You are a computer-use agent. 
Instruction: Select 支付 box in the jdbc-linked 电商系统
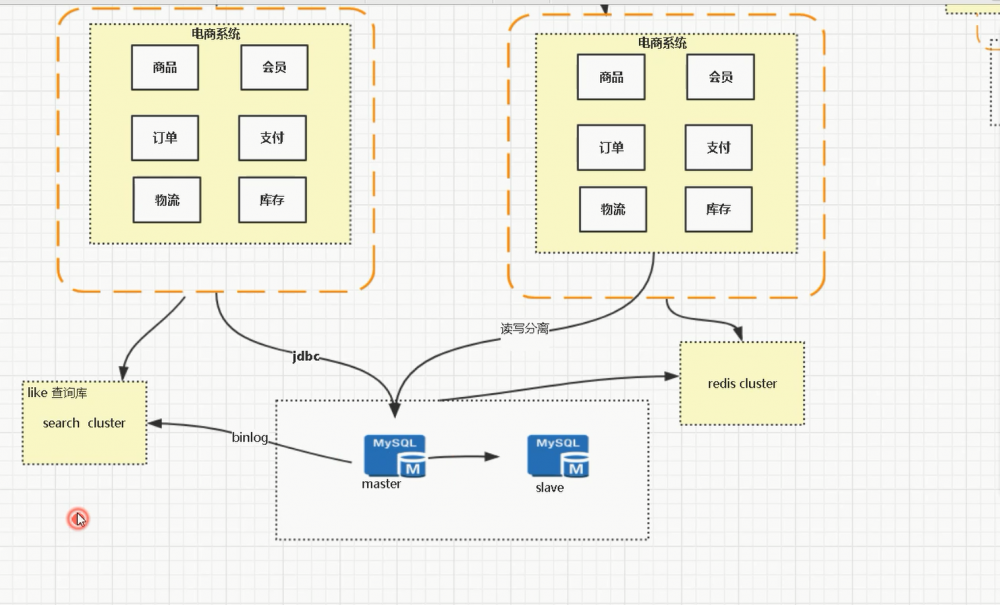[272, 138]
